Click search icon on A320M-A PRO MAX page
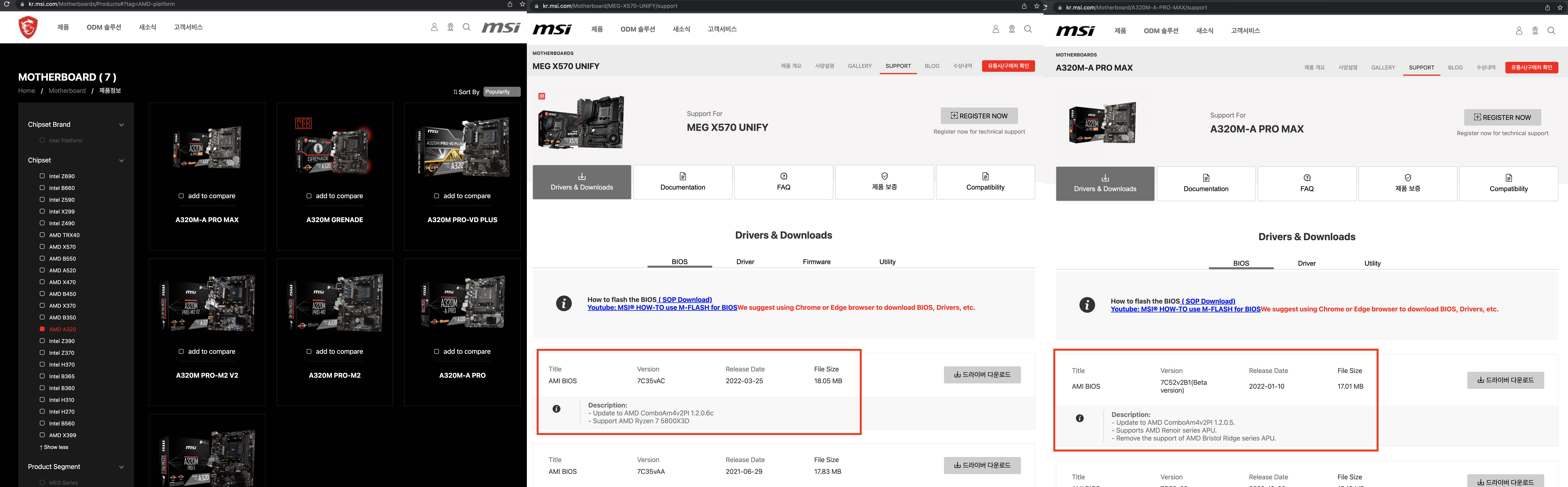The width and height of the screenshot is (1568, 487). click(x=1551, y=30)
